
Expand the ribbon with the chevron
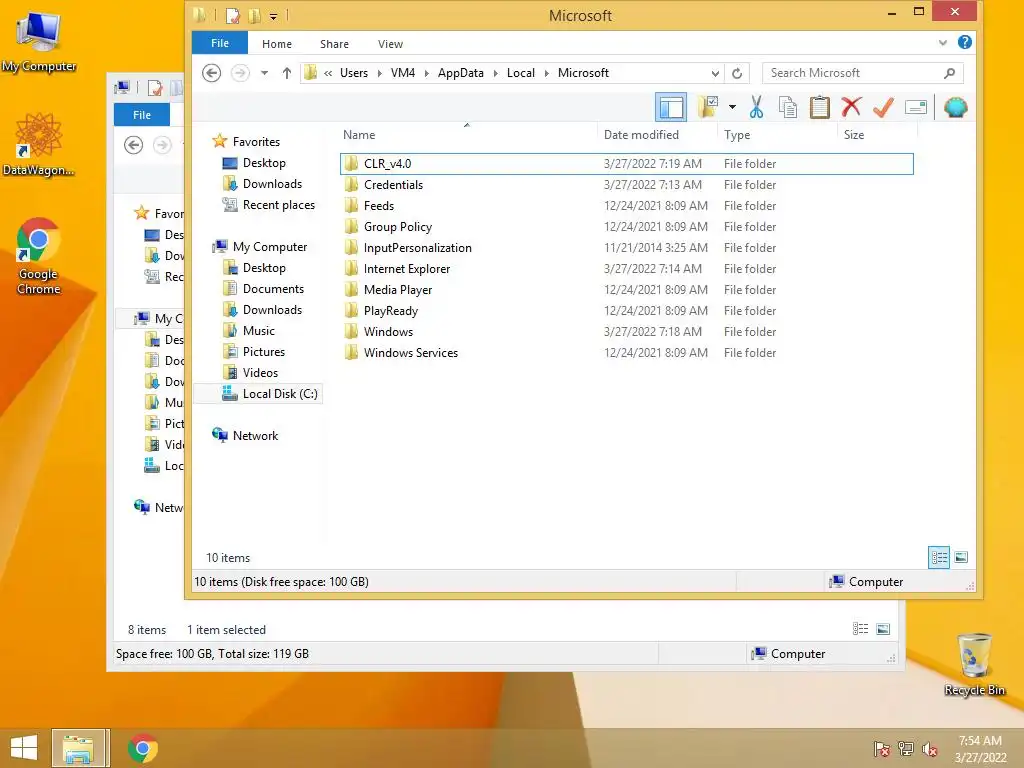coord(942,43)
